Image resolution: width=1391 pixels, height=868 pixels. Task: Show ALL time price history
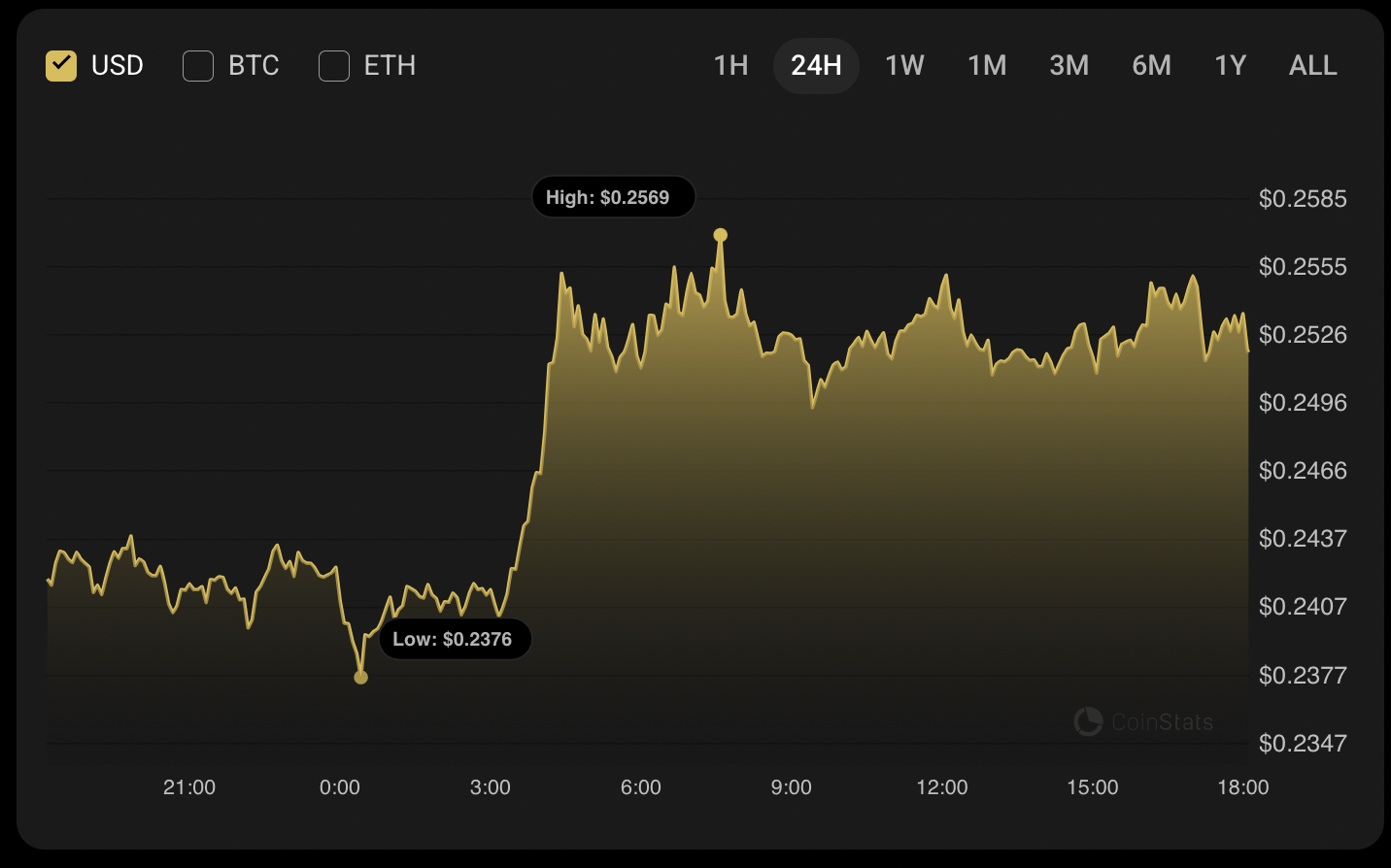point(1312,66)
